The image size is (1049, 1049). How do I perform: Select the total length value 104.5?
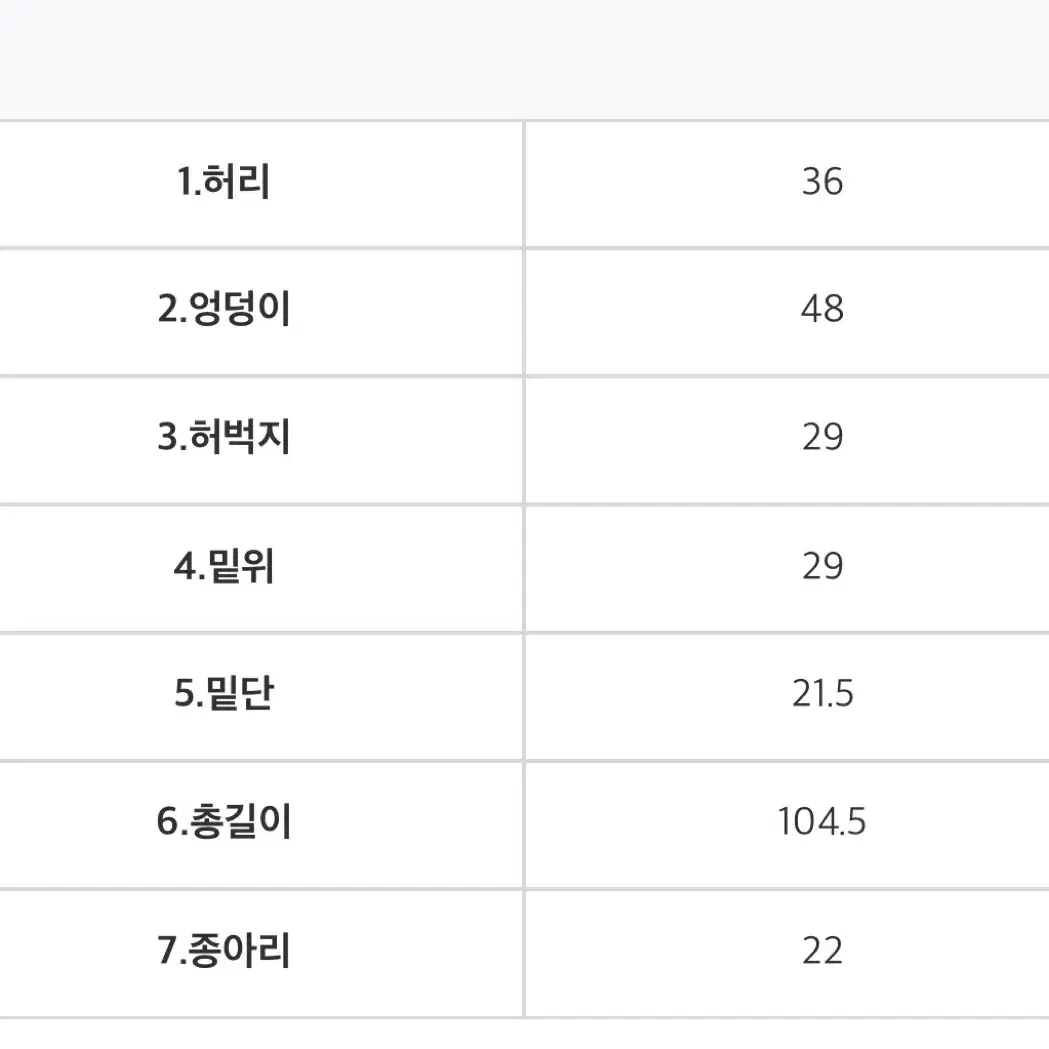tap(822, 822)
